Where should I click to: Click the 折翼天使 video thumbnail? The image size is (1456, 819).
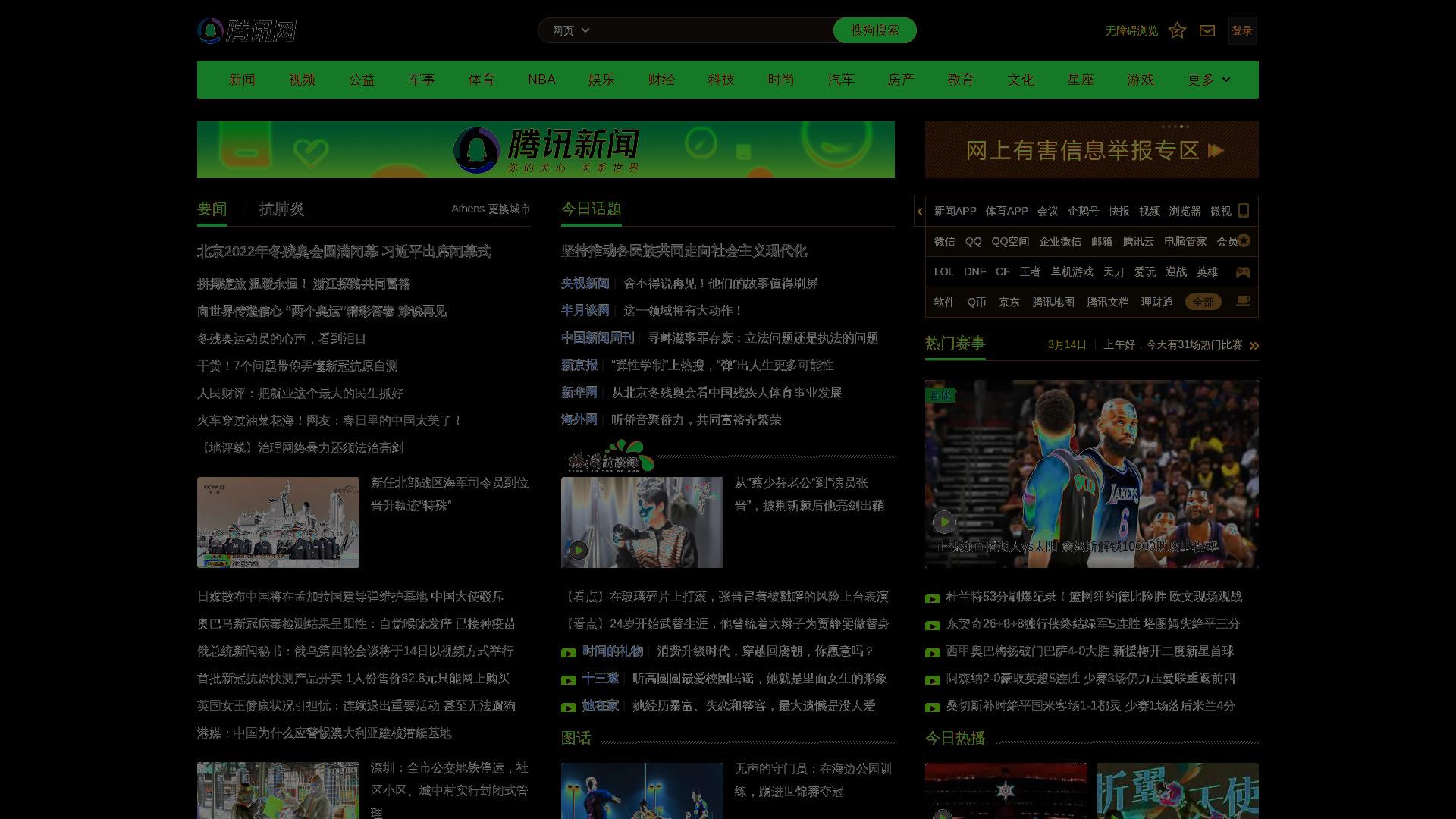click(x=1178, y=790)
